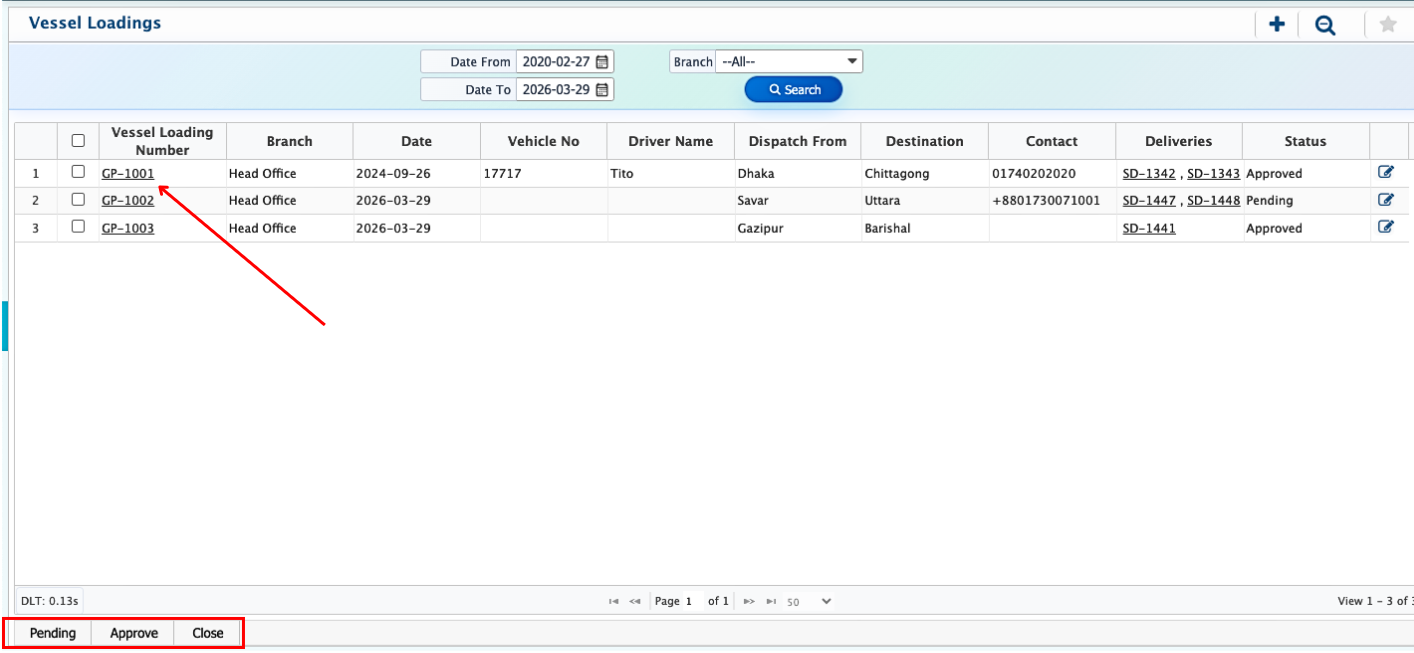Edit the GP-1002 vessel loading record
Screen dimensions: 1414x653
click(1387, 199)
